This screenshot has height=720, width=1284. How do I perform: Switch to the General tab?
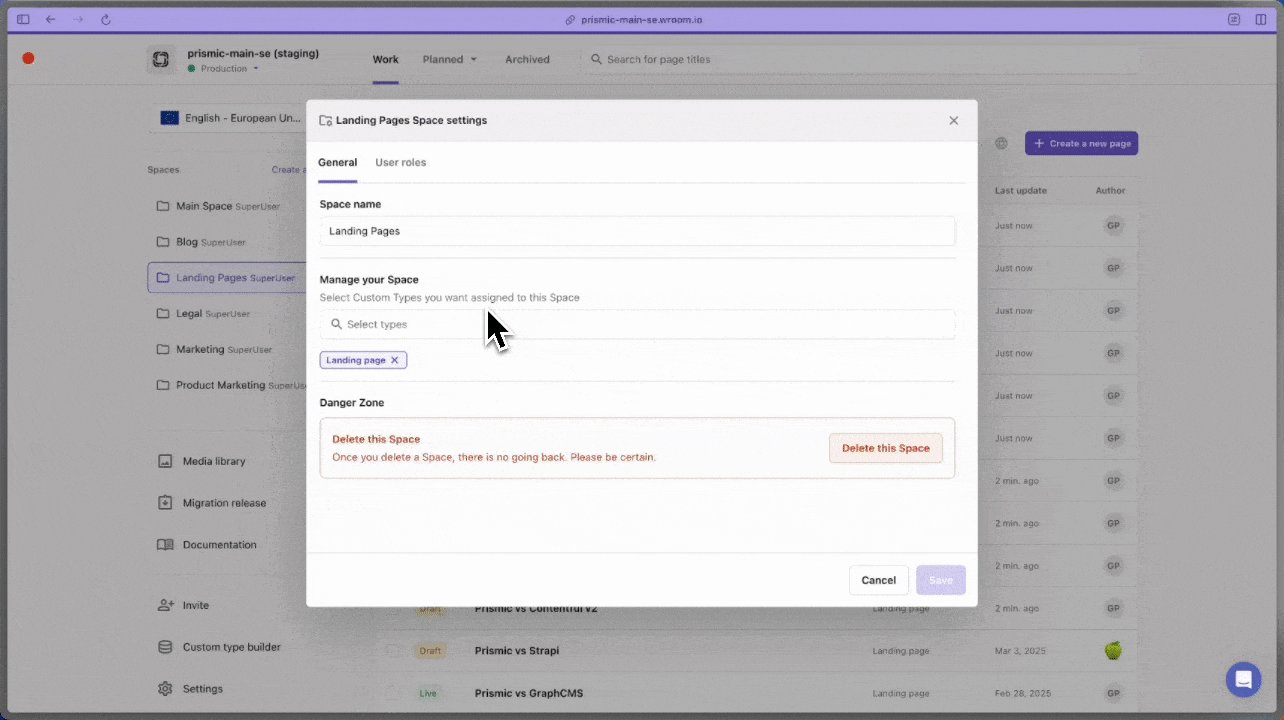point(337,162)
